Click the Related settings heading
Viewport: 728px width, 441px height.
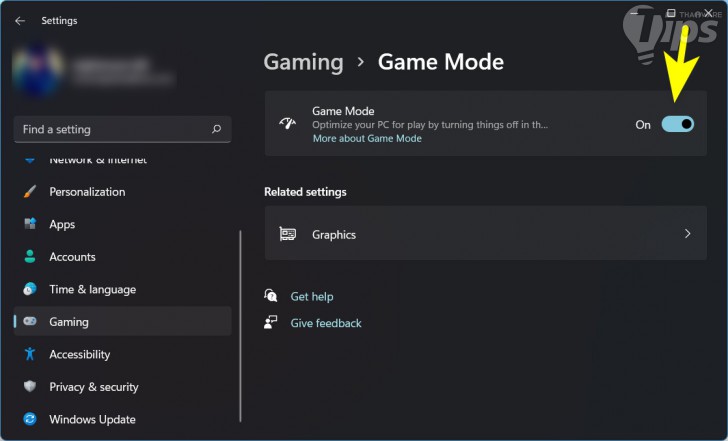306,192
